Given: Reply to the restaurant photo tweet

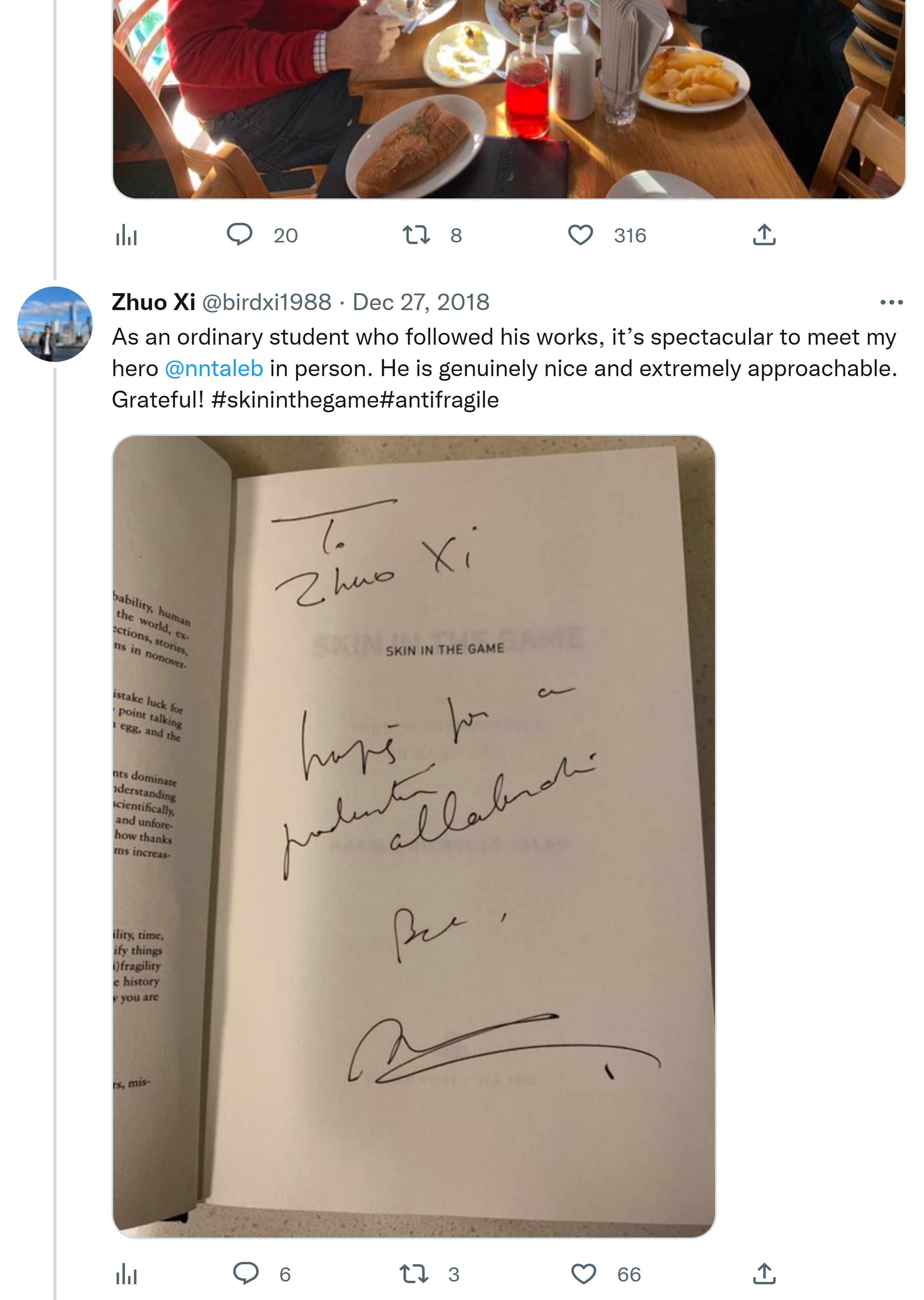Looking at the screenshot, I should pyautogui.click(x=240, y=235).
